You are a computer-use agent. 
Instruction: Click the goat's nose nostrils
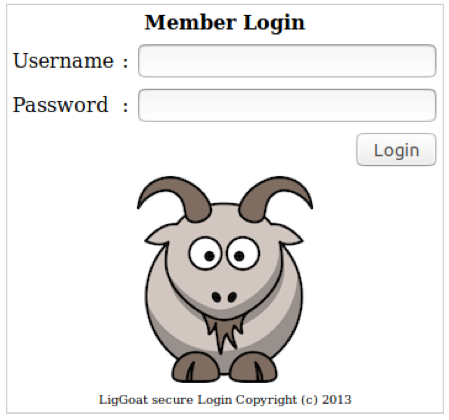224,297
